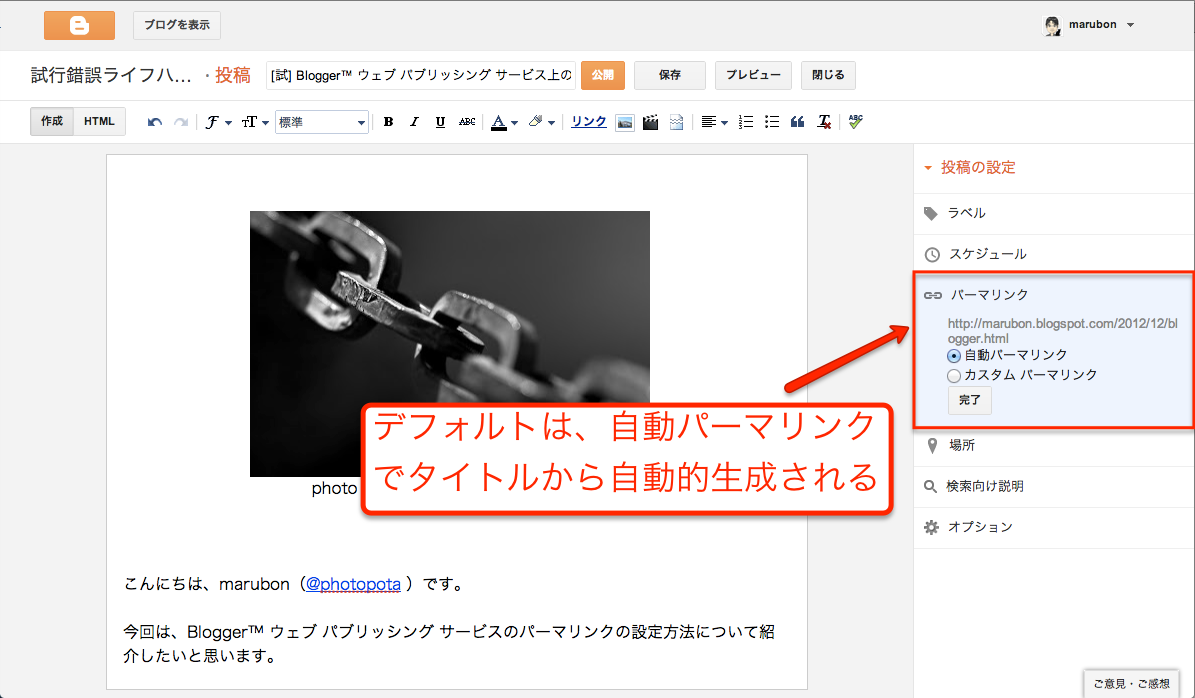Click the permalink chain icon
The height and width of the screenshot is (698, 1195).
(x=932, y=296)
